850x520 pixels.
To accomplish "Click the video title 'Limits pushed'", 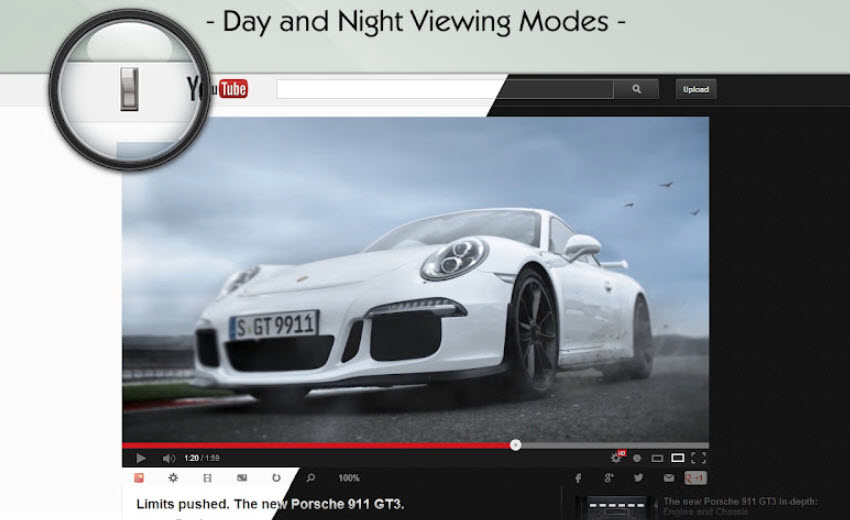I will pyautogui.click(x=271, y=504).
